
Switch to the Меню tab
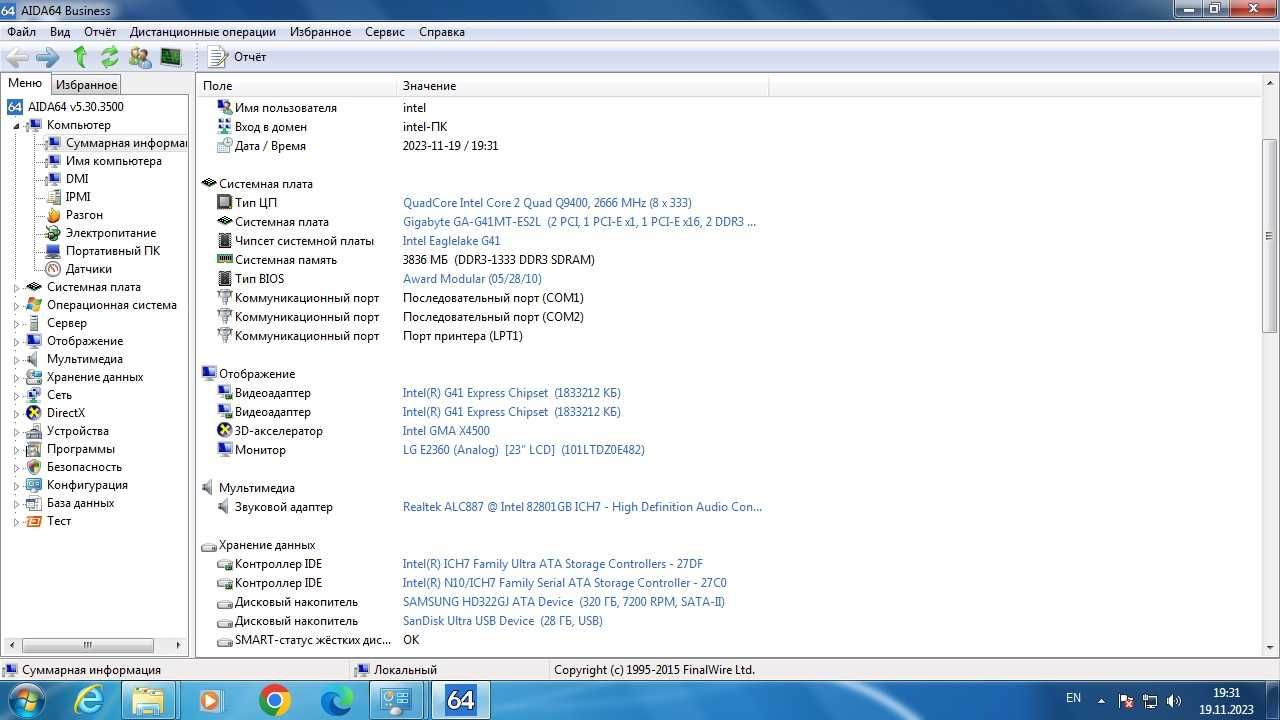[25, 84]
